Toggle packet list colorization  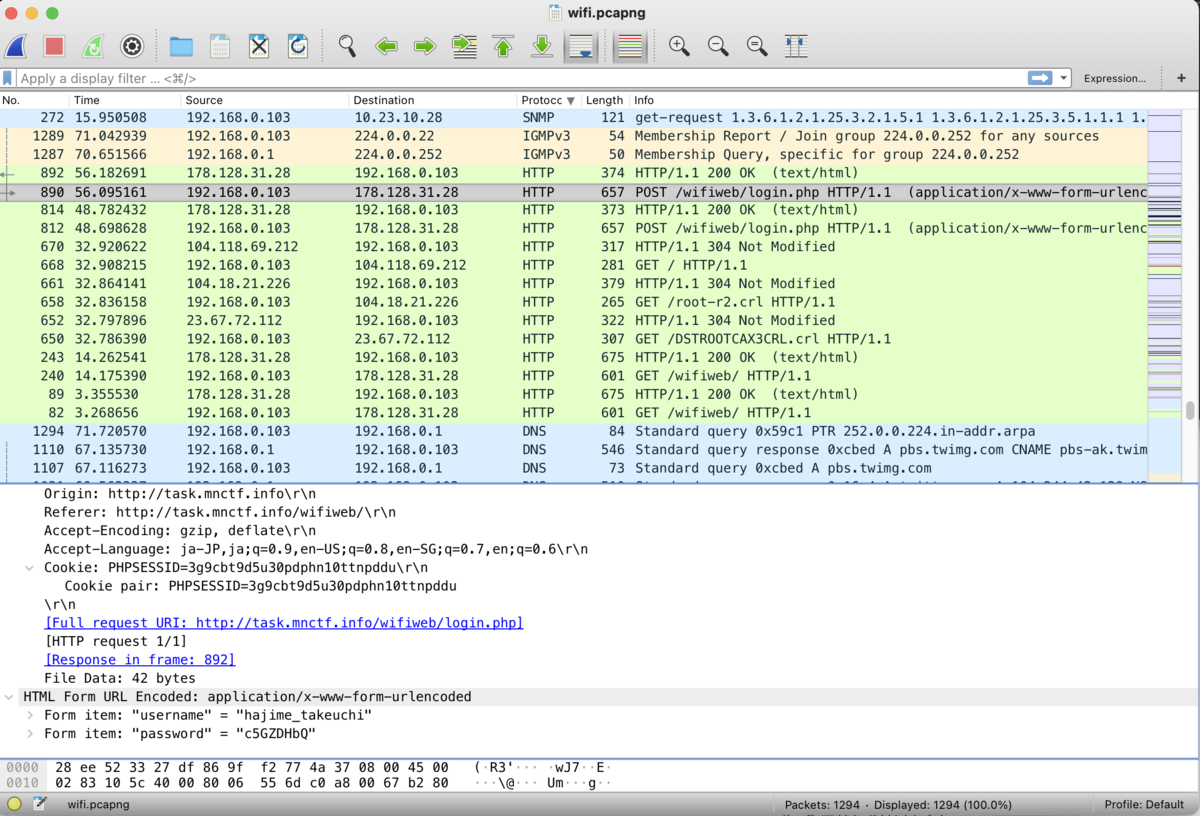[x=629, y=46]
